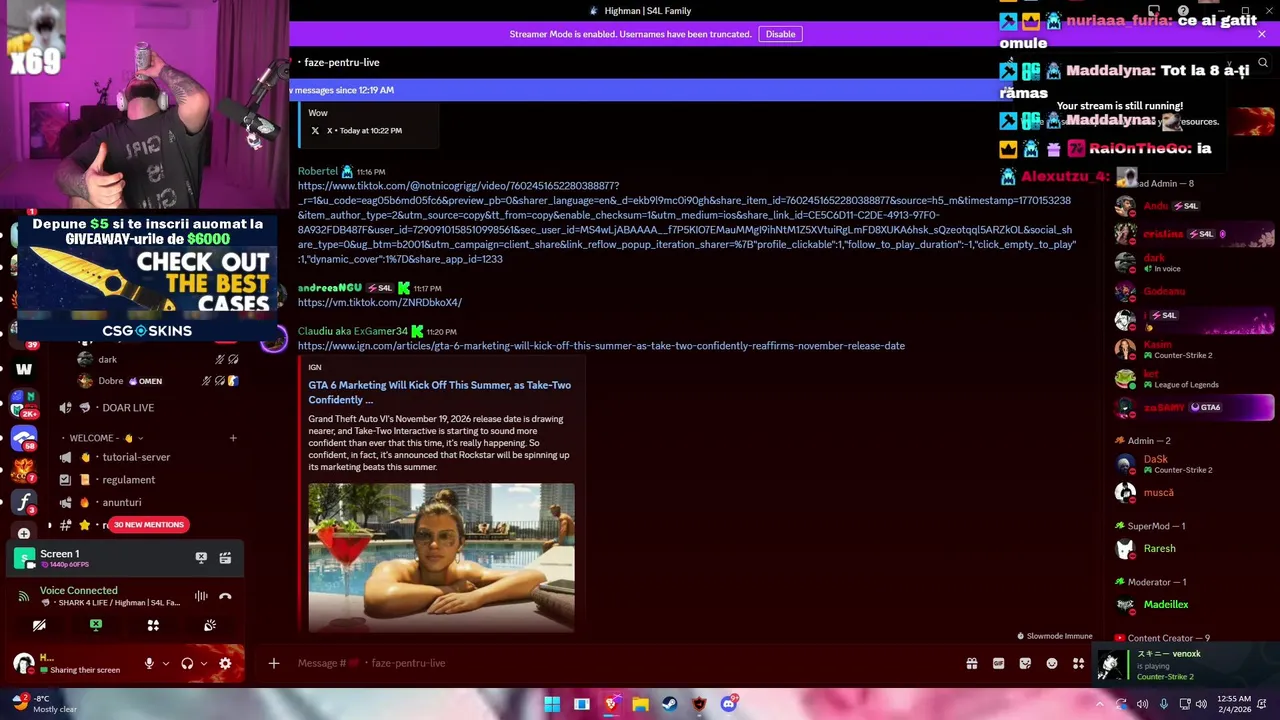Disconnect from the voice channel
Viewport: 1280px width, 720px height.
click(225, 596)
